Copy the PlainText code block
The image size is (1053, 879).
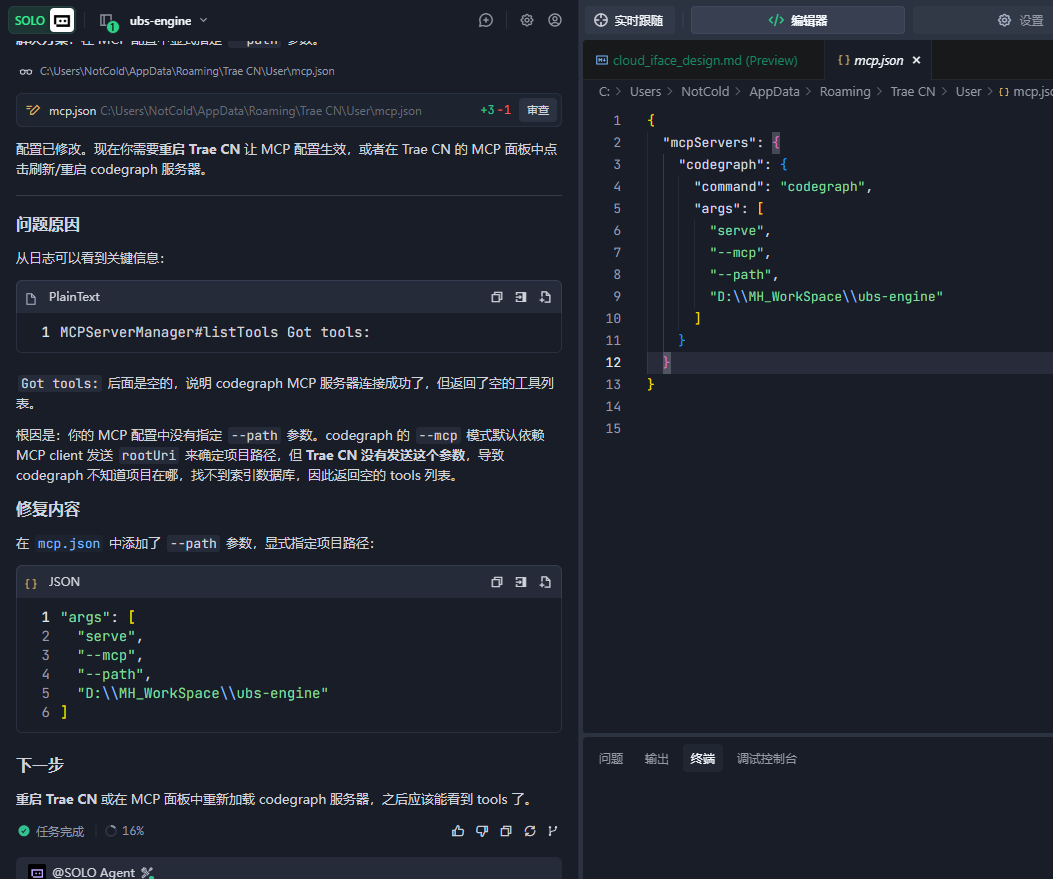click(x=497, y=297)
